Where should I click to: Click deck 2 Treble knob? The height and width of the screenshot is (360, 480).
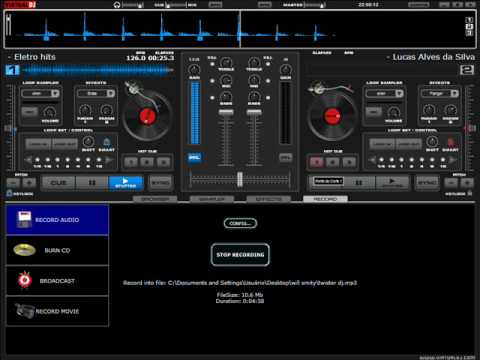tap(254, 62)
